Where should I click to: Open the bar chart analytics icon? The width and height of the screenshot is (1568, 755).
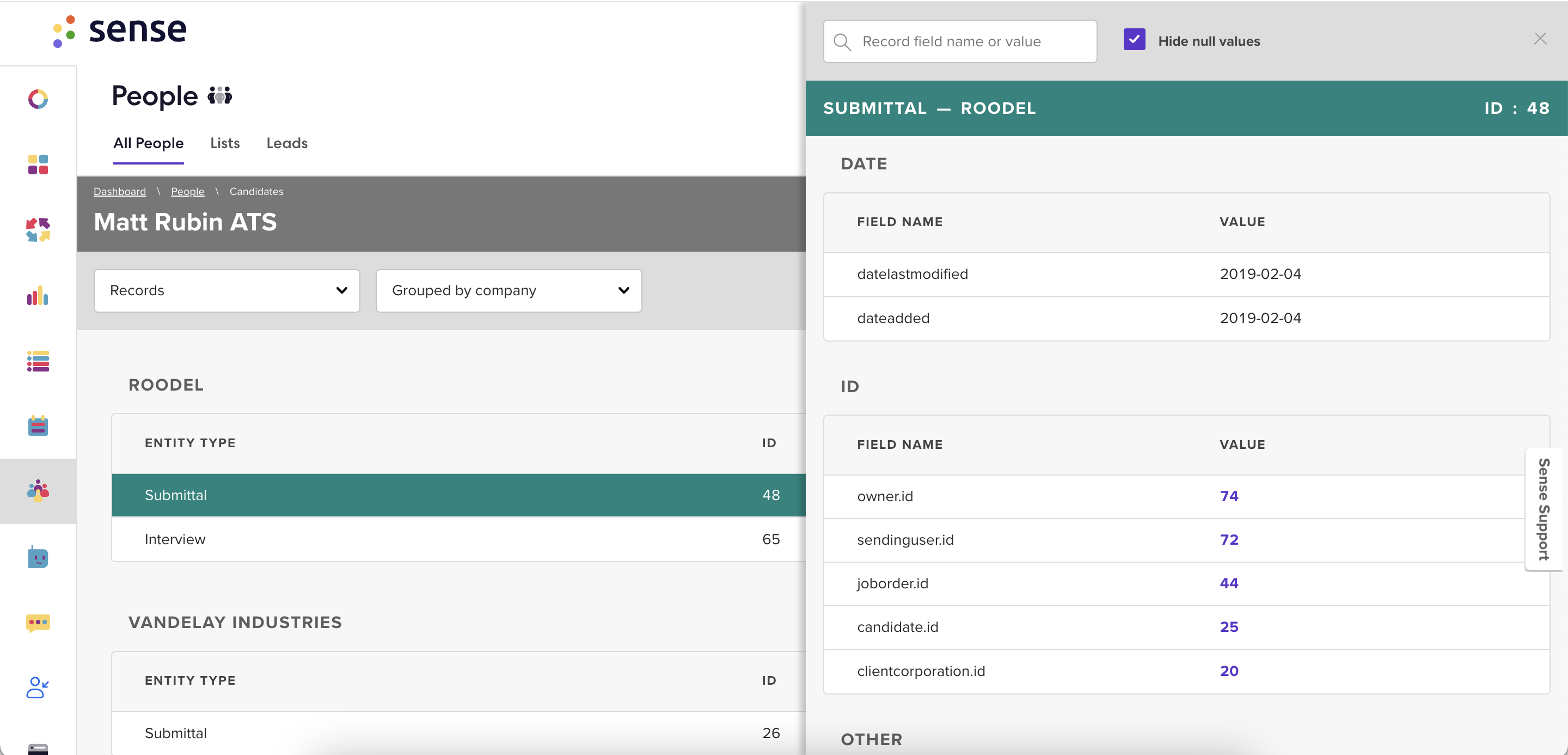point(38,296)
